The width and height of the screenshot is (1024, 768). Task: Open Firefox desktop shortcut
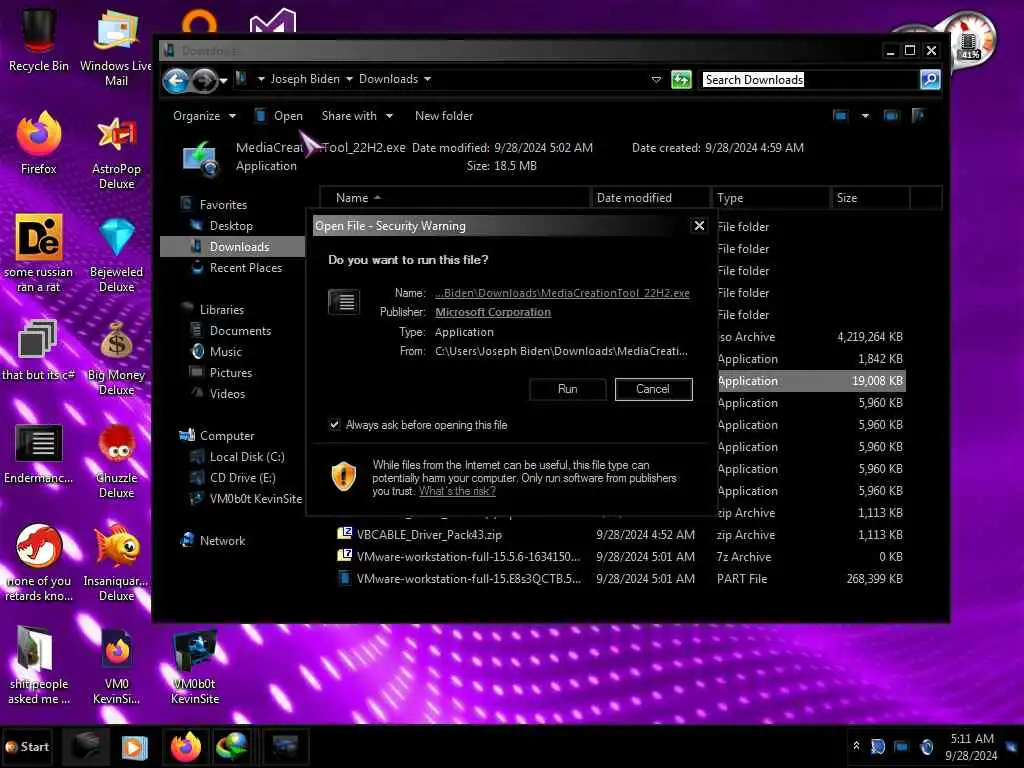pos(38,142)
